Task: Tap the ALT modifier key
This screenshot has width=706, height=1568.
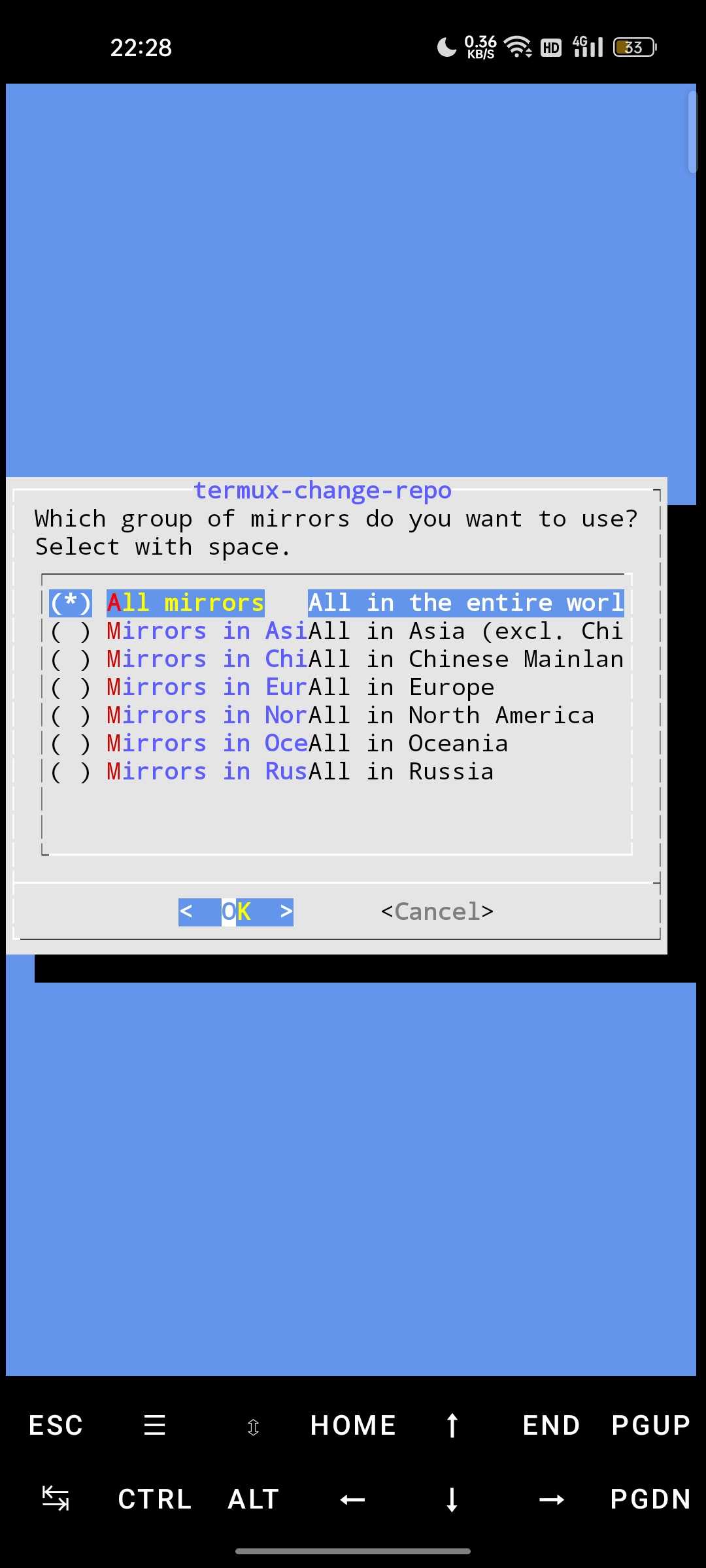Action: [254, 1499]
